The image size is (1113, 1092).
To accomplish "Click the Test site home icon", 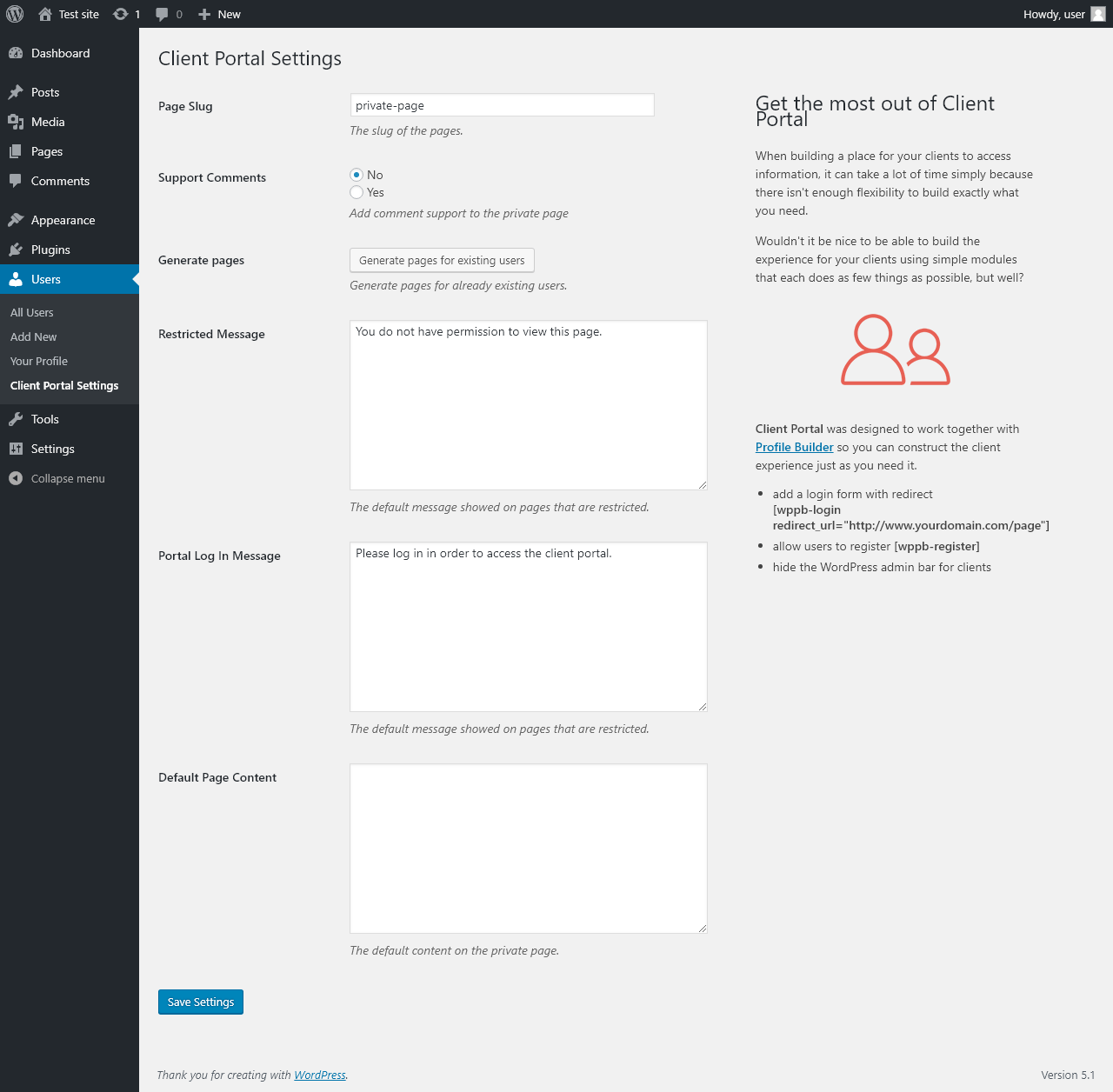I will point(45,14).
